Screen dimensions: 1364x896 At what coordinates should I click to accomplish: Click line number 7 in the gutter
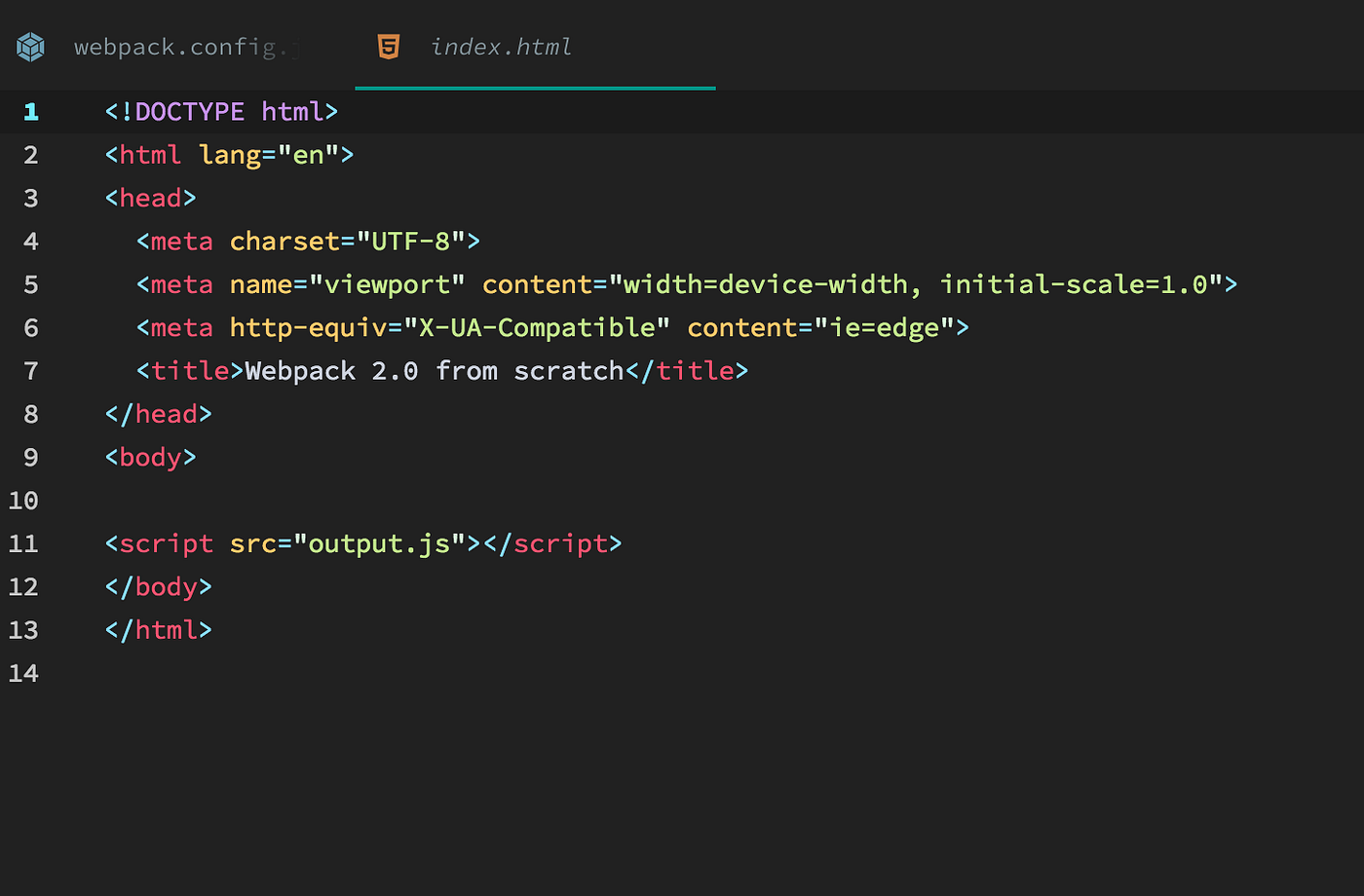coord(30,370)
